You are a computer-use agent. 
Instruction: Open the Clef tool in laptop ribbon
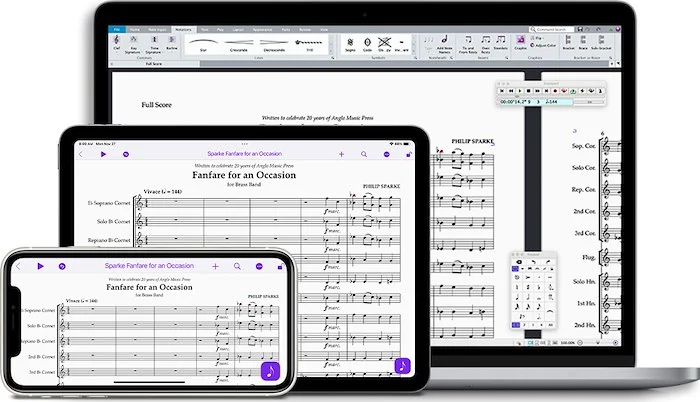[x=117, y=43]
